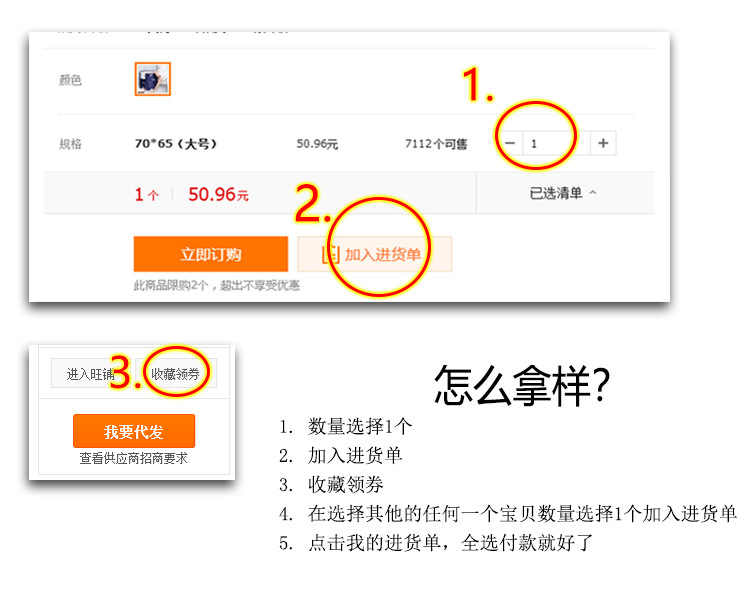
Task: Click the 7112个可售 stock text
Action: tap(436, 143)
